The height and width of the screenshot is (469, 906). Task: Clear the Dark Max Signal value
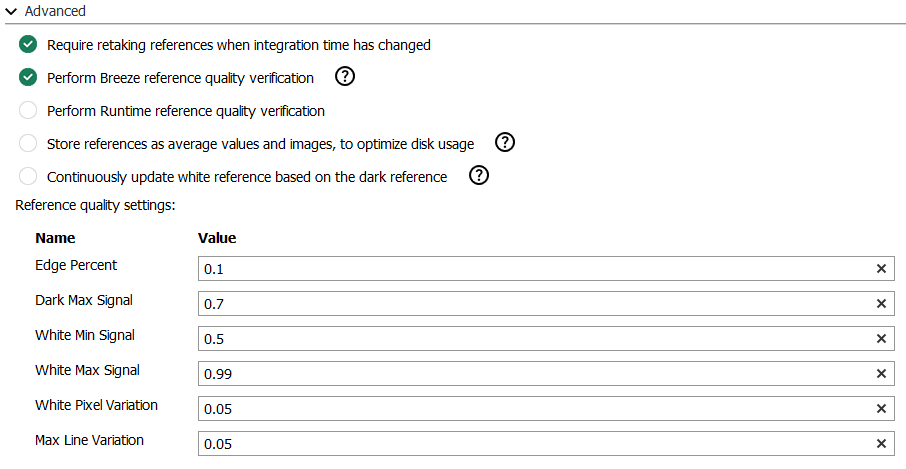pyautogui.click(x=881, y=304)
